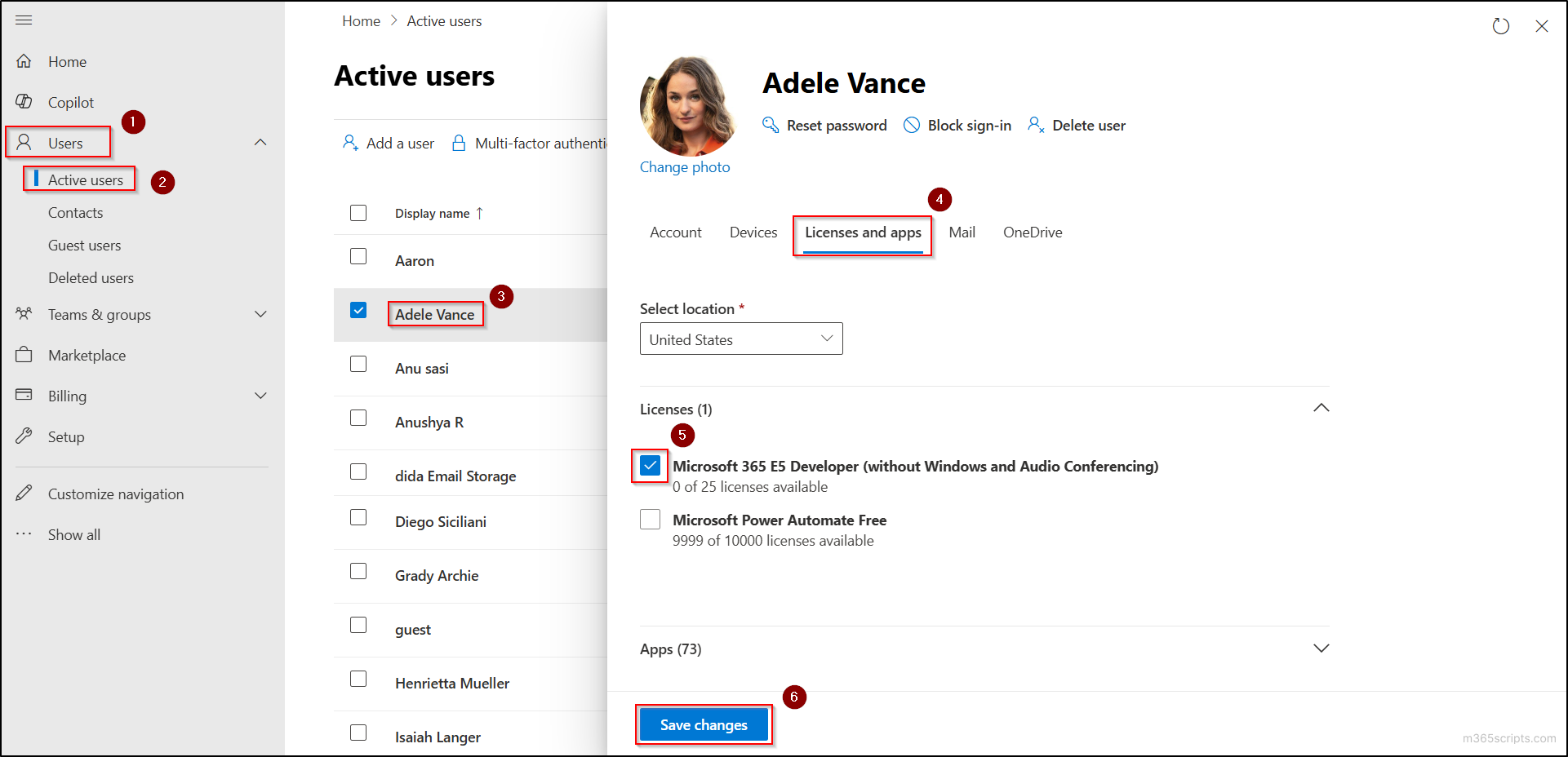Expand the Teams & groups chevron

260,314
